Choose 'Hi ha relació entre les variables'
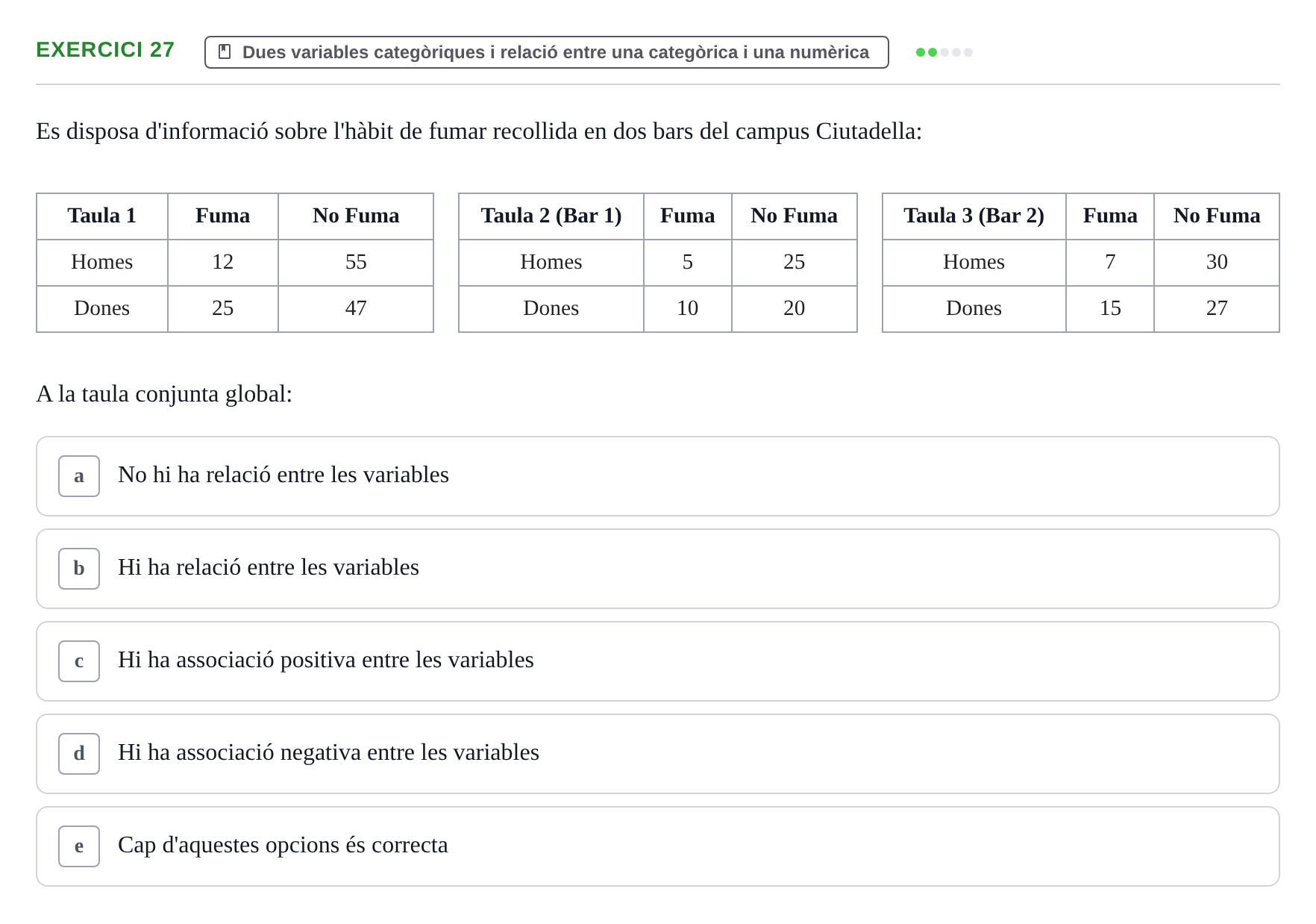This screenshot has width=1316, height=924. click(658, 569)
